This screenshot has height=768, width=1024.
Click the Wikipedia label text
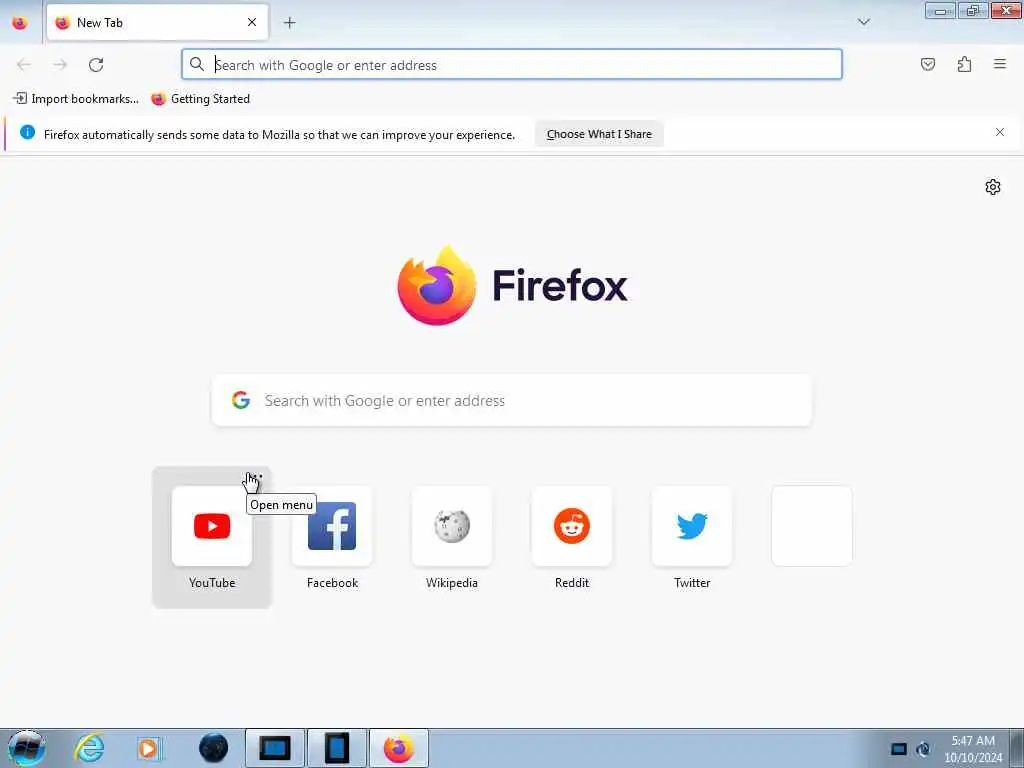click(x=452, y=583)
